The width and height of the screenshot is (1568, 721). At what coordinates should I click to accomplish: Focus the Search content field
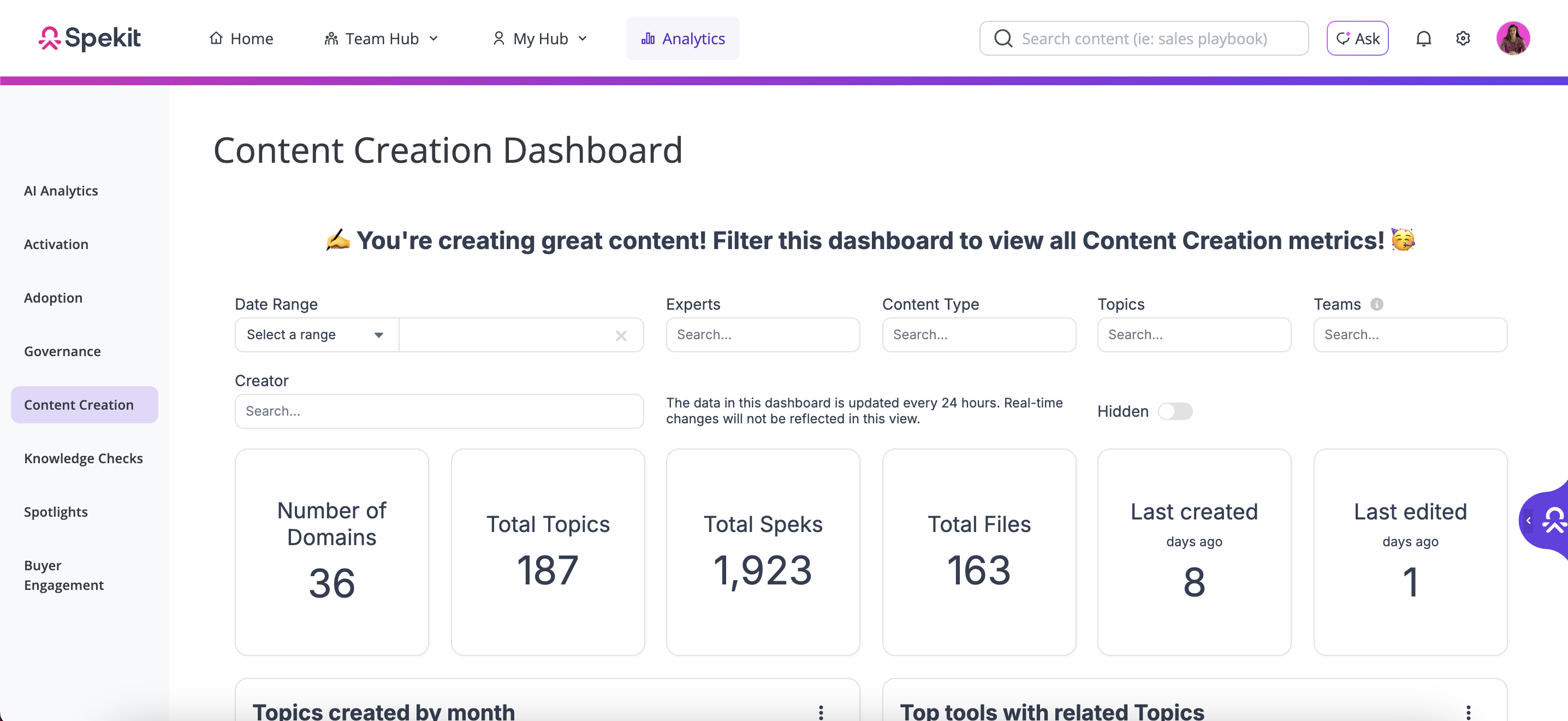click(1144, 38)
